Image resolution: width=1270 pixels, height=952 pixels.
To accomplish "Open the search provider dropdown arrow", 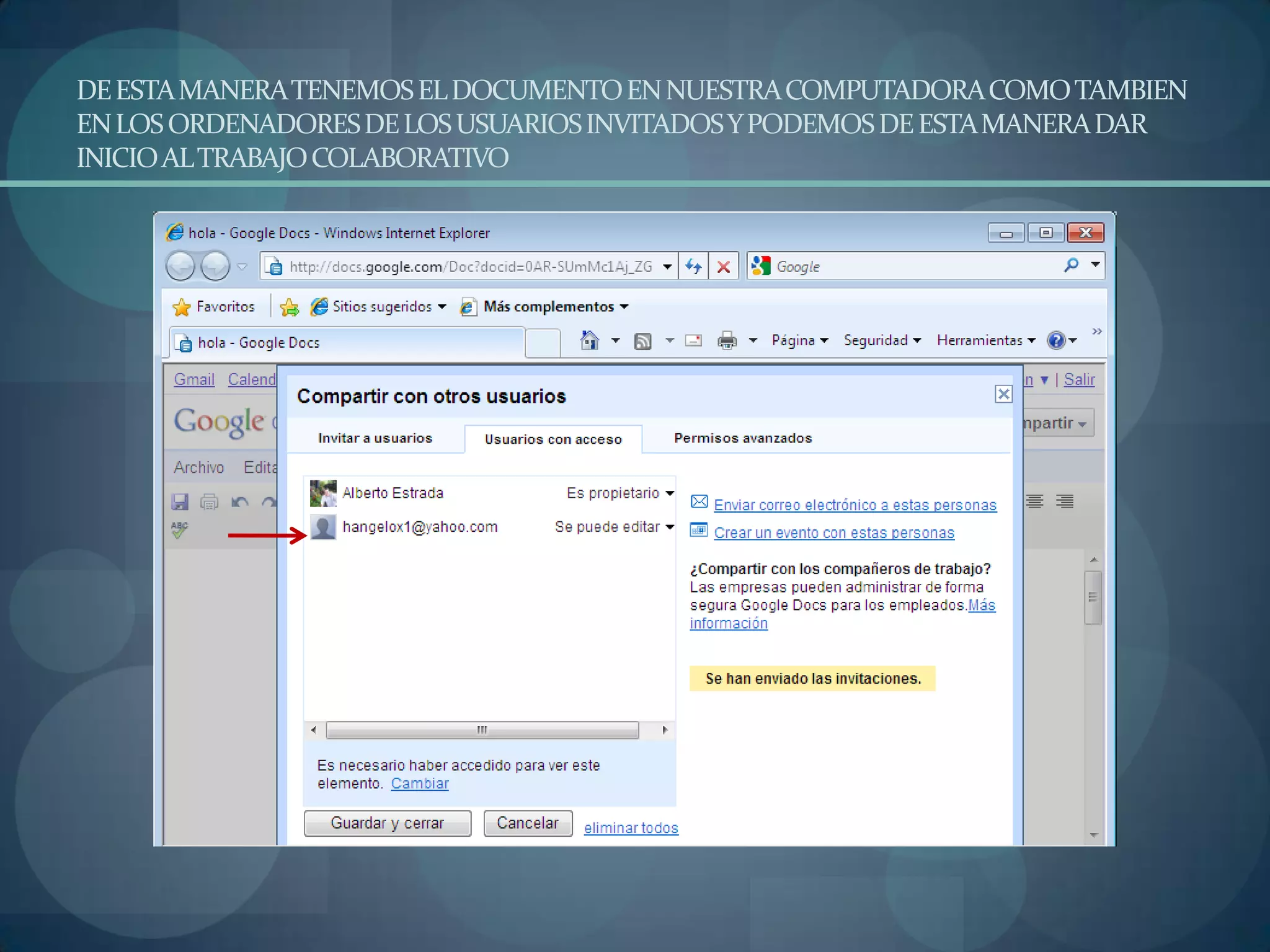I will pyautogui.click(x=1095, y=265).
